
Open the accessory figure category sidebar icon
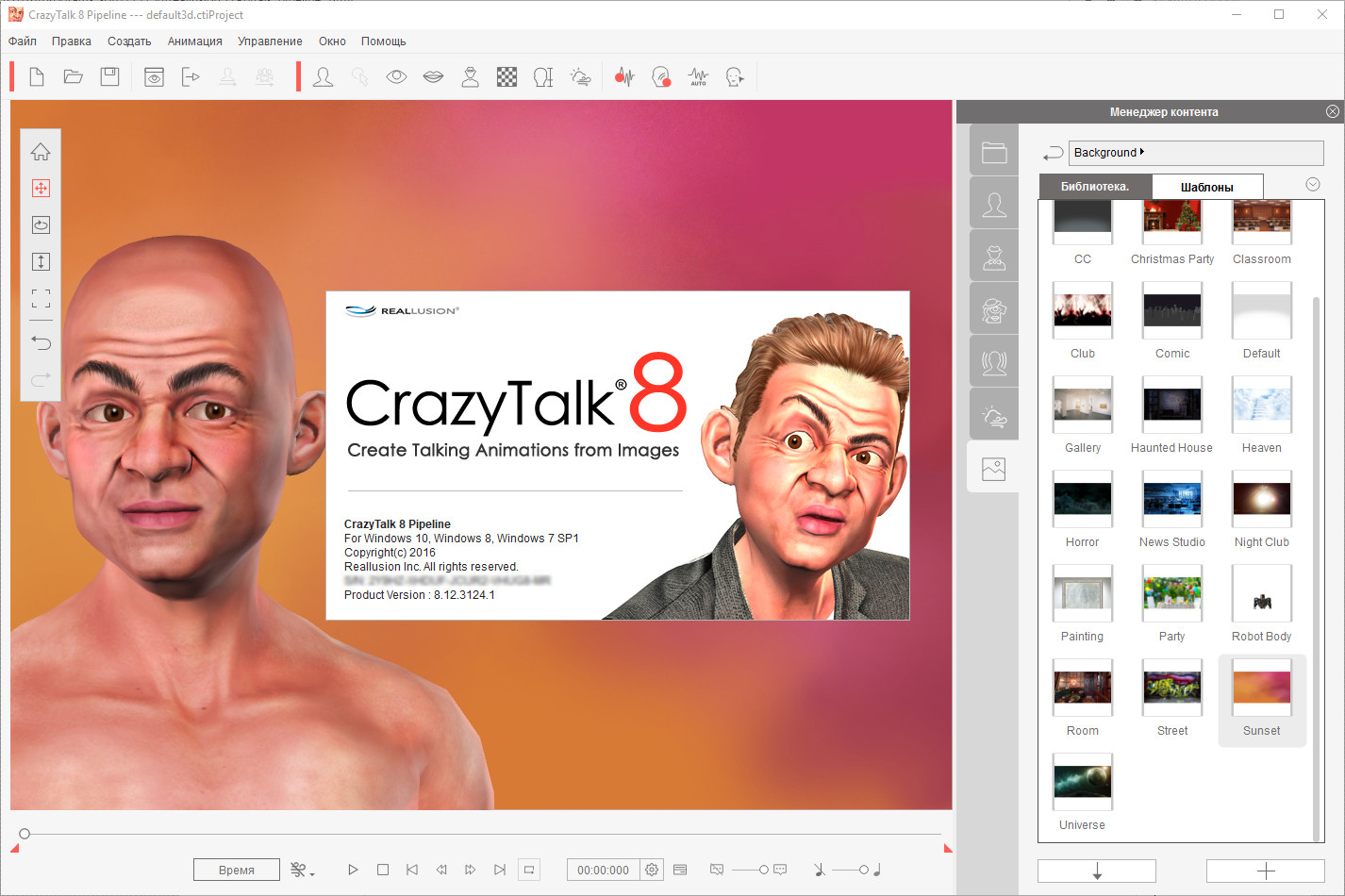coord(994,257)
